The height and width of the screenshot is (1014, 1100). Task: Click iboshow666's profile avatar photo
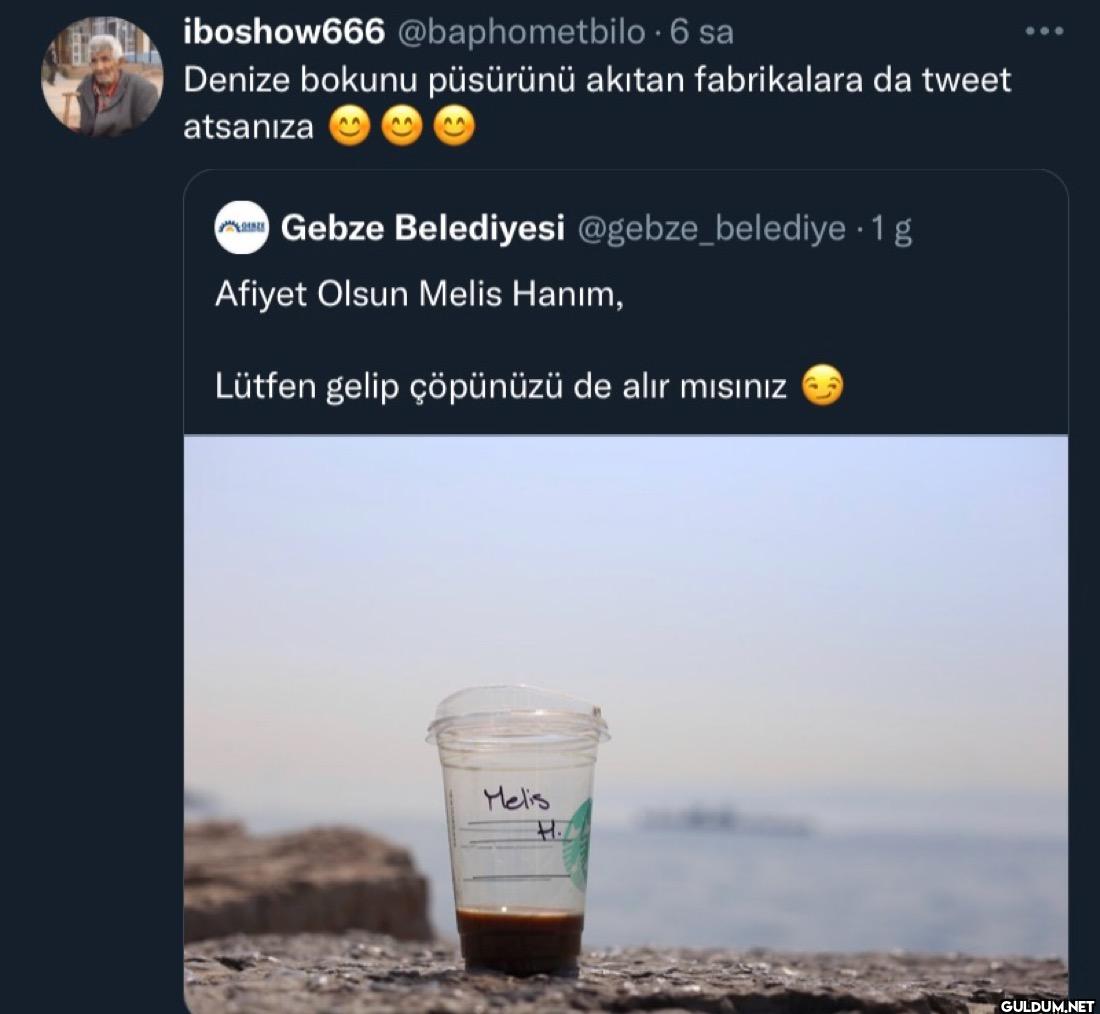(x=102, y=77)
